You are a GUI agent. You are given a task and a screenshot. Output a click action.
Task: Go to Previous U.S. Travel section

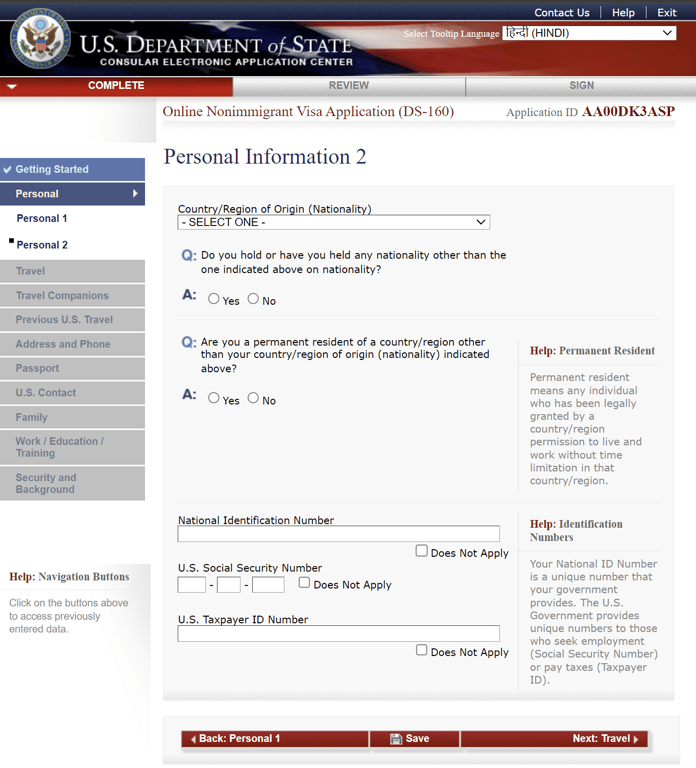[72, 320]
